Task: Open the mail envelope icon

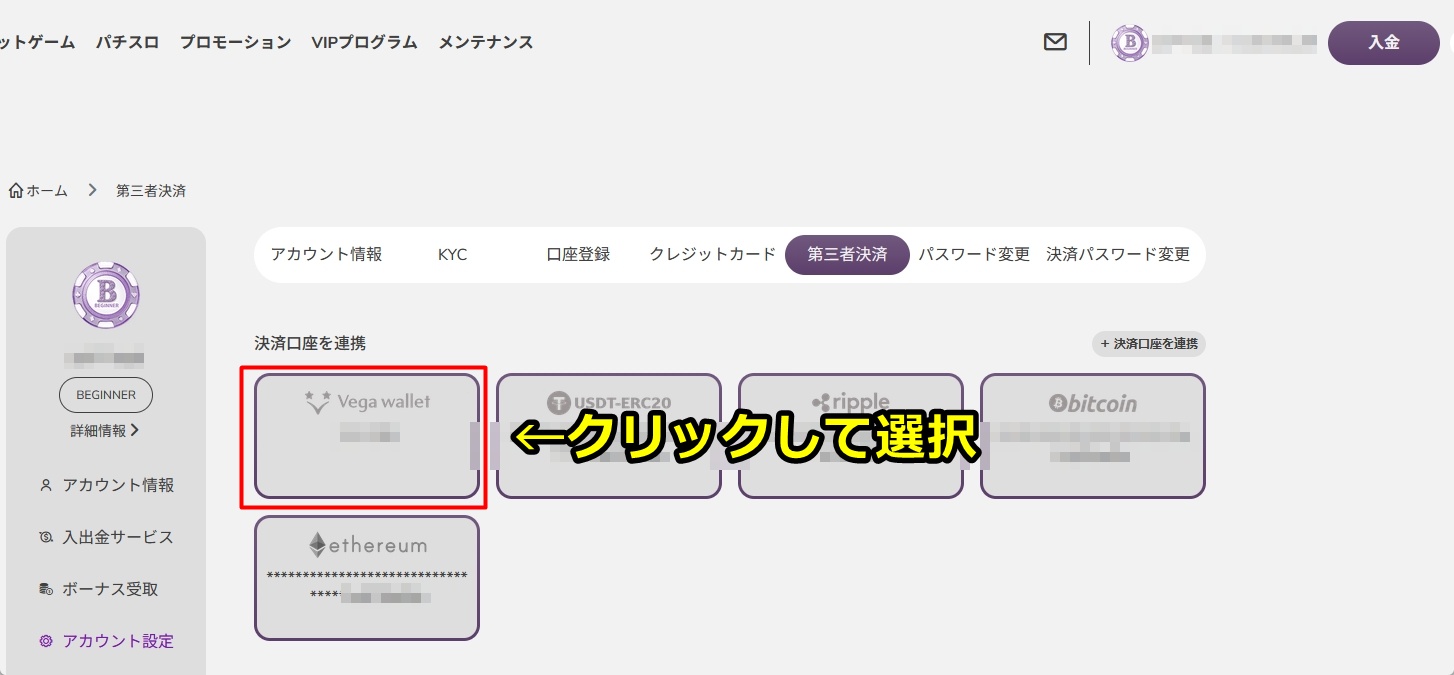Action: click(x=1055, y=42)
